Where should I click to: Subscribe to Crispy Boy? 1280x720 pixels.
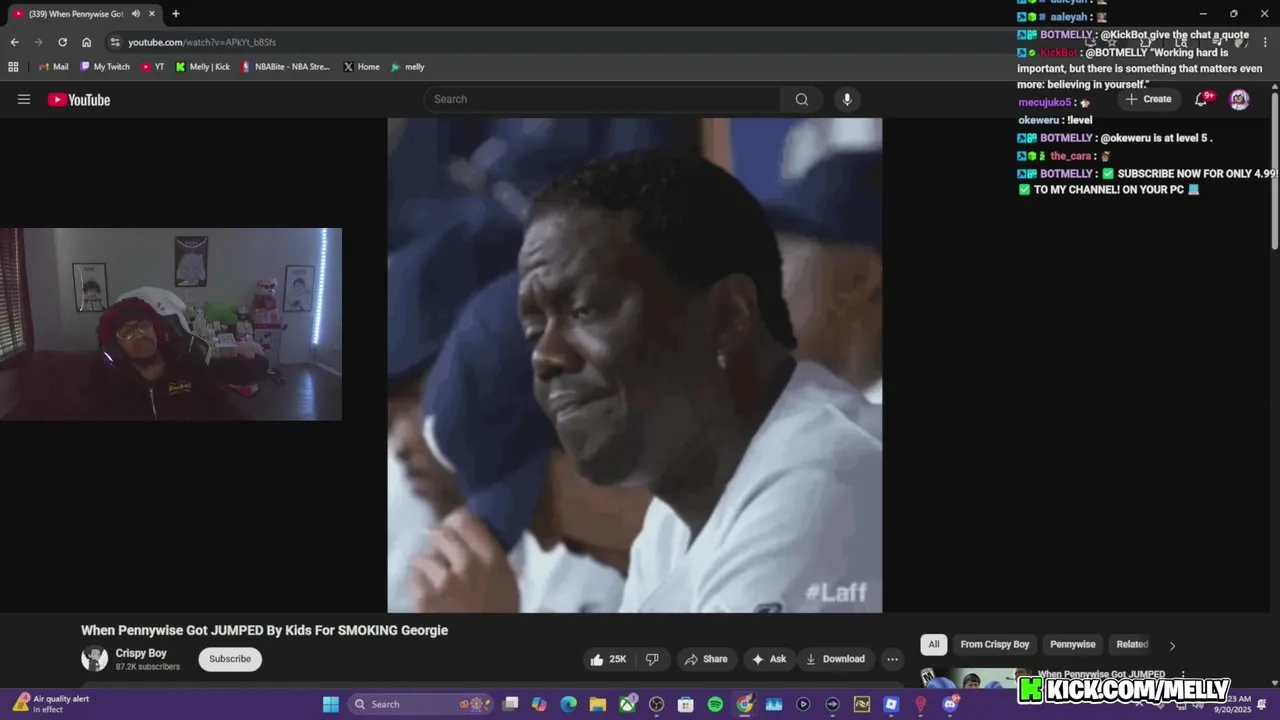(x=230, y=659)
